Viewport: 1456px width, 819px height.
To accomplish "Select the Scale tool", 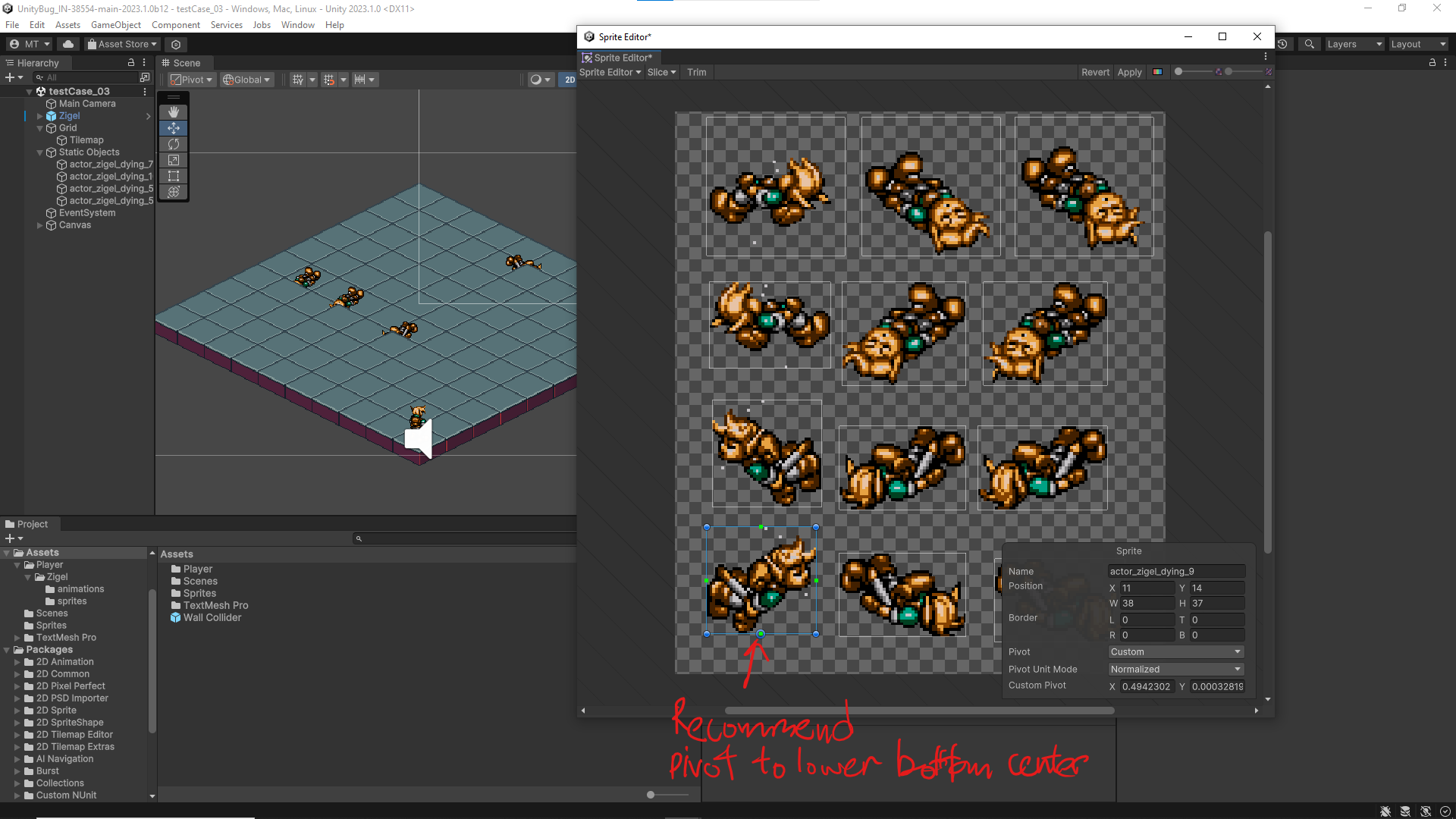I will click(x=174, y=160).
